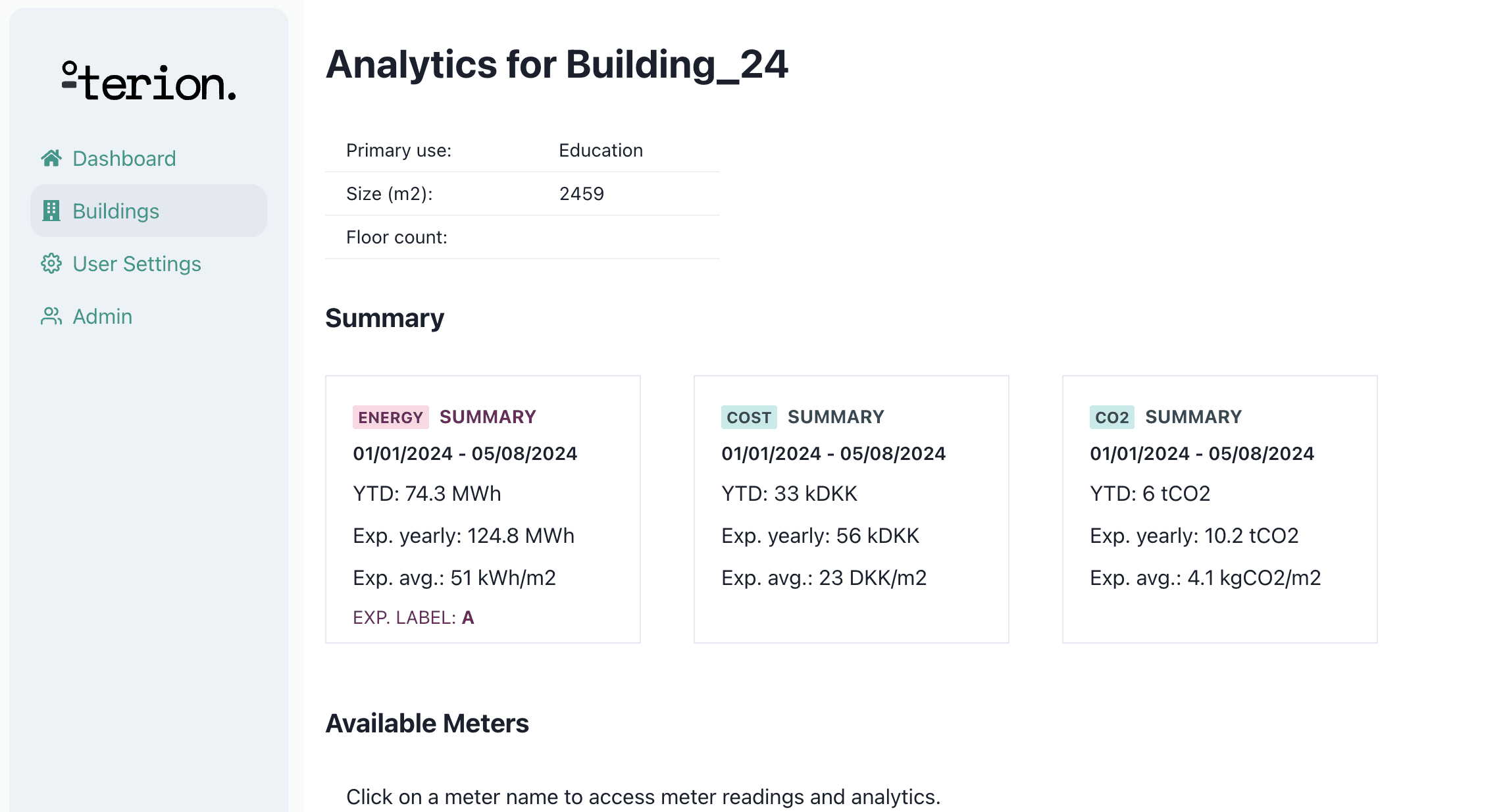
Task: Click the User Settings gear icon
Action: tap(51, 263)
